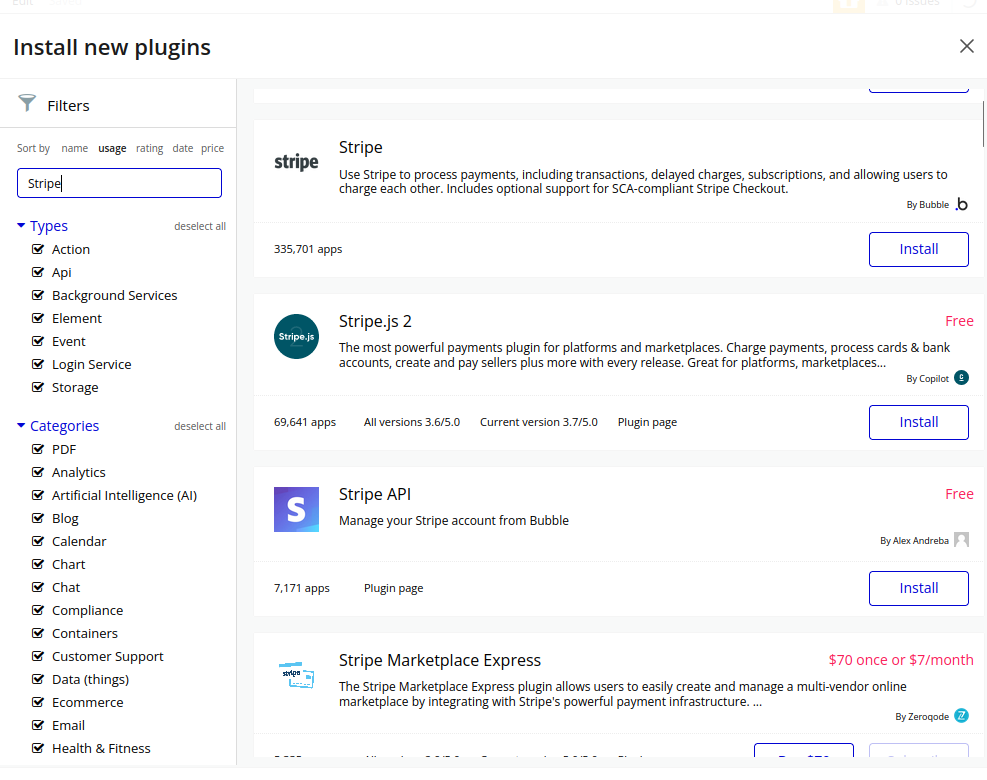The height and width of the screenshot is (780, 987).
Task: Click the Copilot author avatar icon
Action: point(961,378)
